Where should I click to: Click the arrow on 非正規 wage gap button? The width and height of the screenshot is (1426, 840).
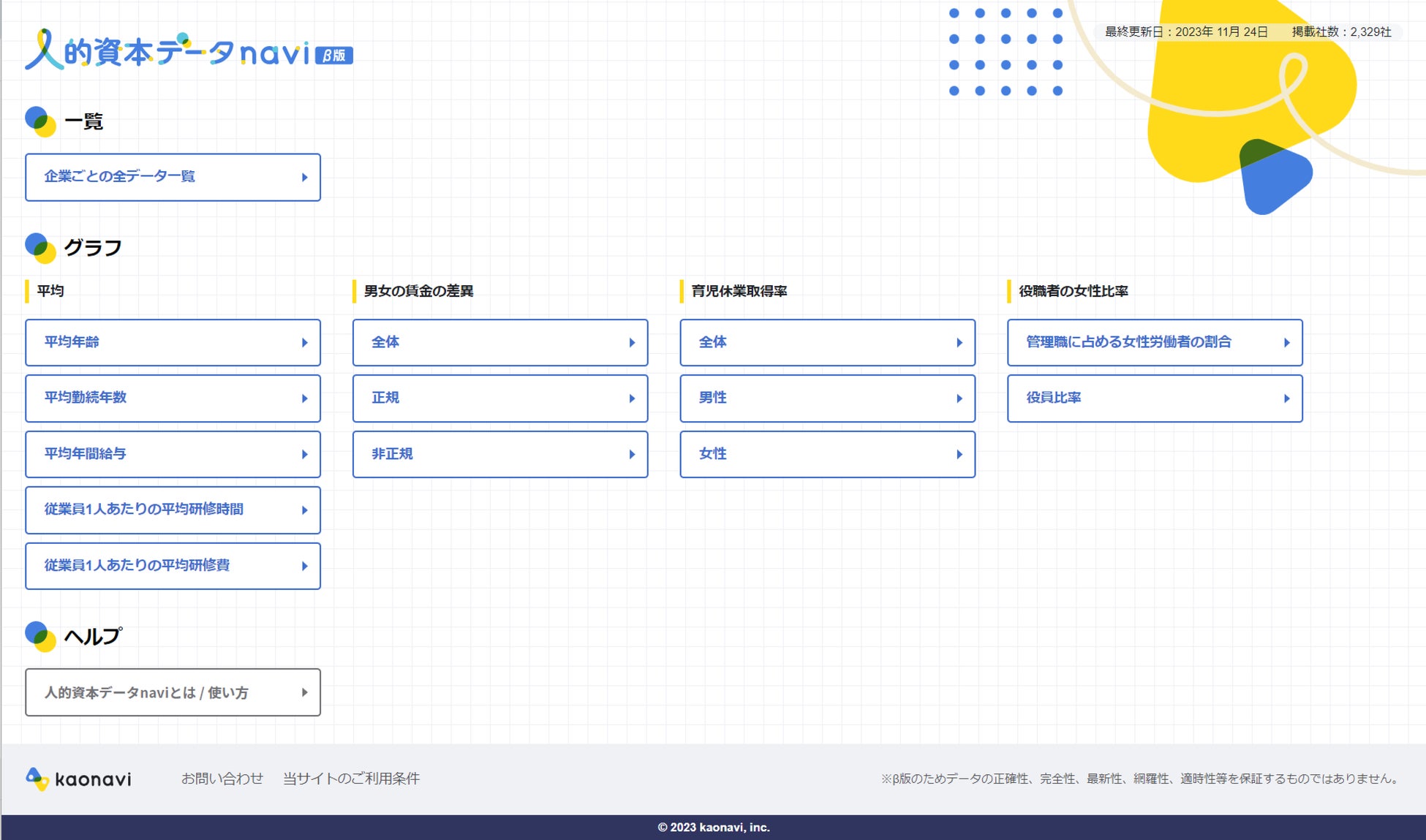(x=632, y=454)
